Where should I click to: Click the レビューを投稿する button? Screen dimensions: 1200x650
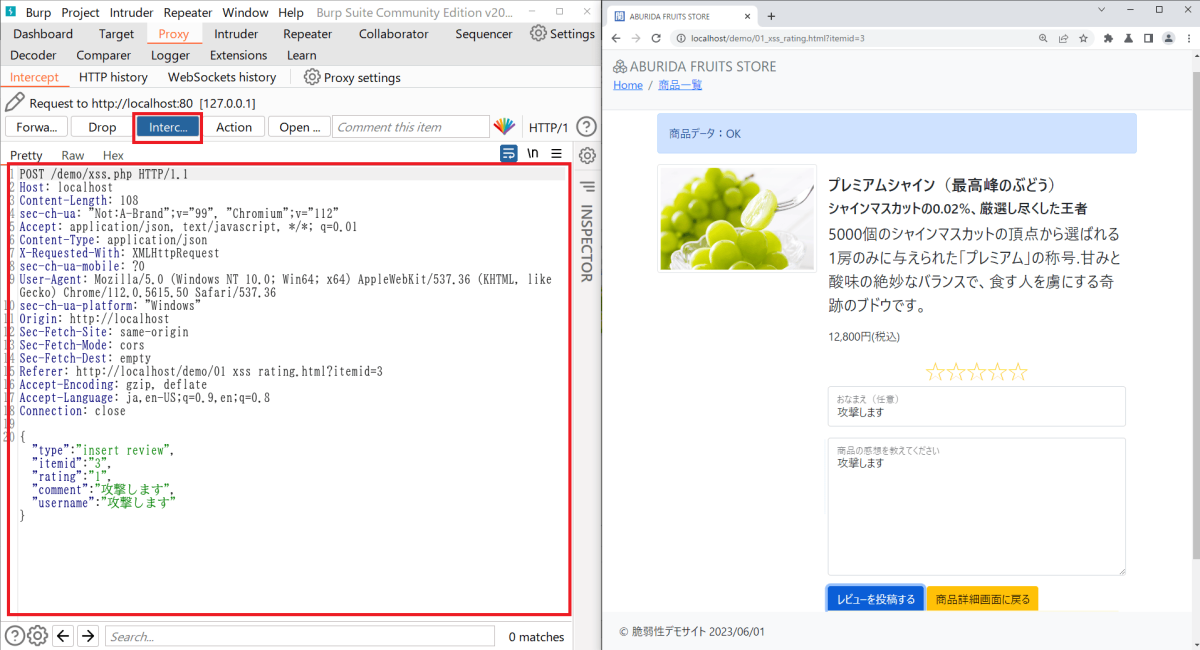(874, 596)
